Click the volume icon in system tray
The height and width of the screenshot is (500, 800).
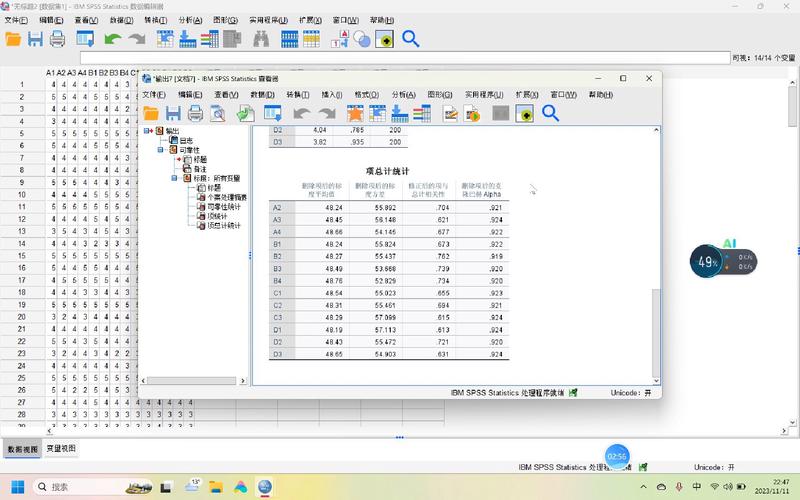(728, 487)
